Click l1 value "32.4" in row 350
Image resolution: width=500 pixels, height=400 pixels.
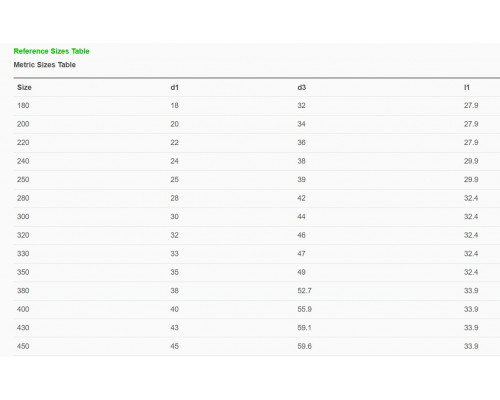coord(471,272)
